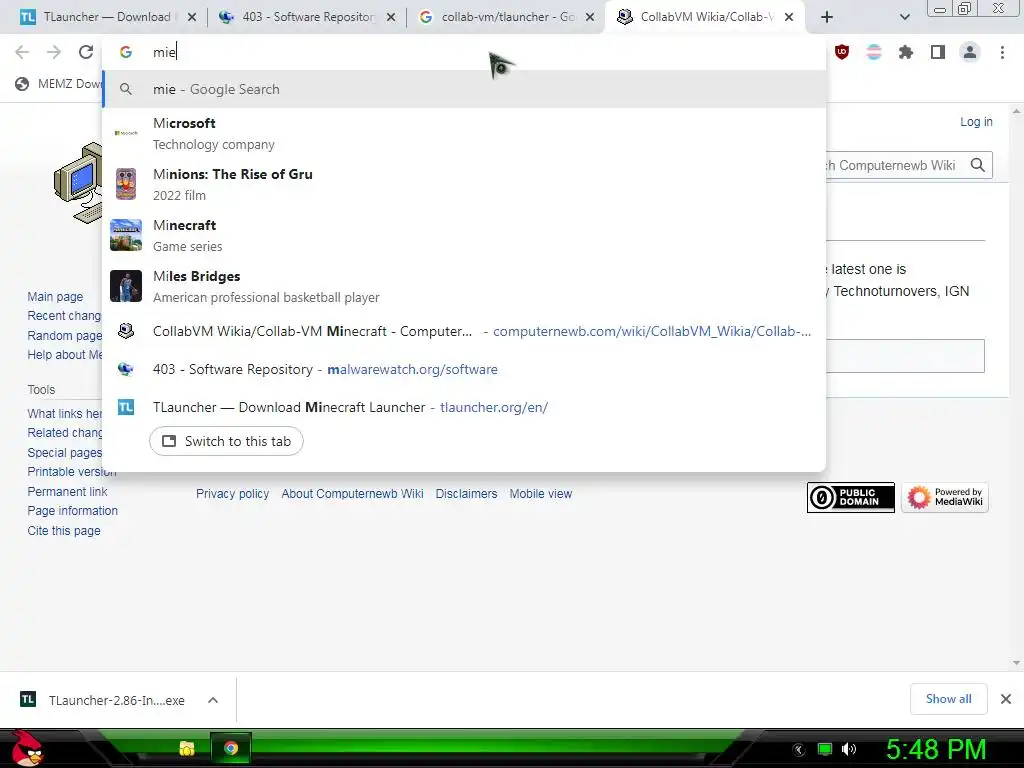Image resolution: width=1024 pixels, height=768 pixels.
Task: Choose the Miles Bridges suggestion
Action: point(464,286)
